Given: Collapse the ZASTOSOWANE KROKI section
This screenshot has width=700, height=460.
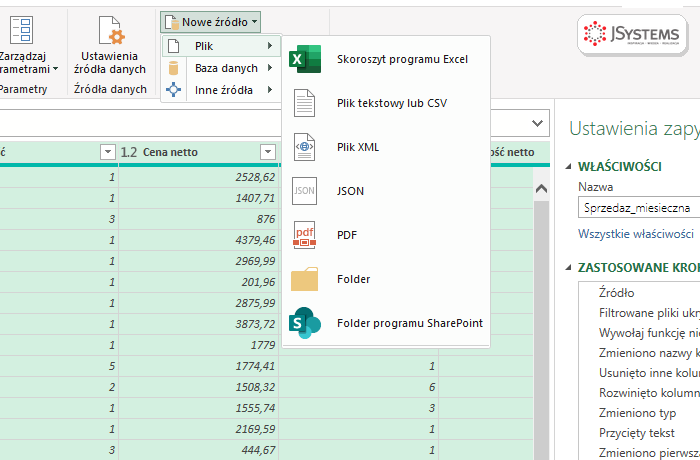Looking at the screenshot, I should click(568, 268).
